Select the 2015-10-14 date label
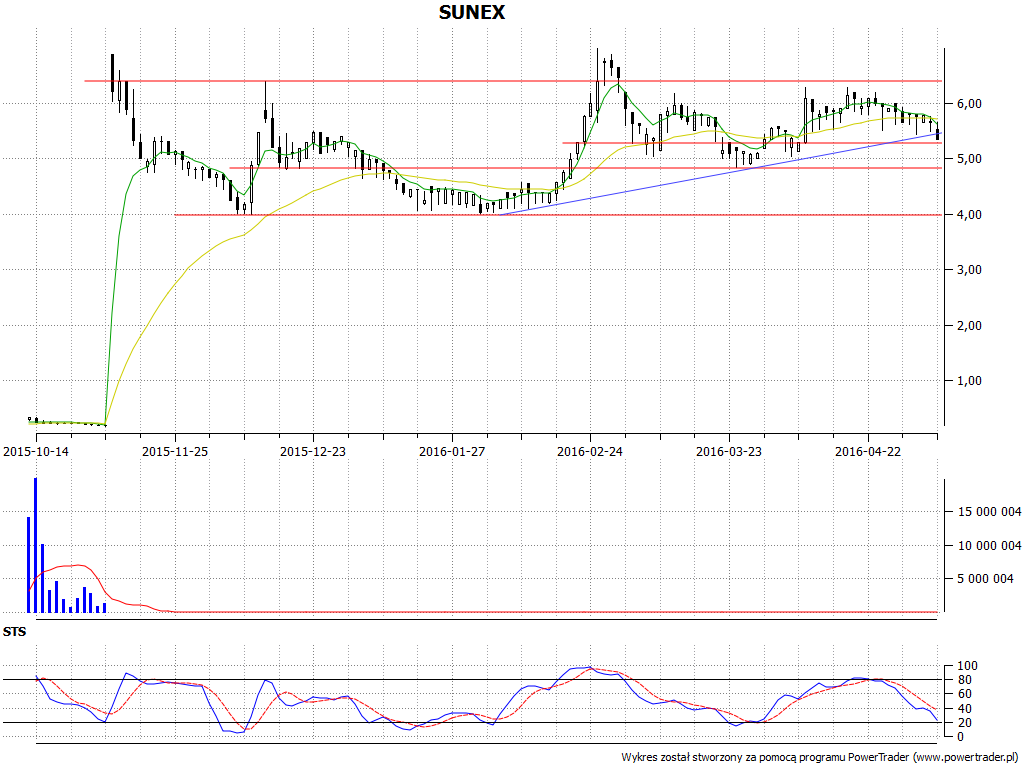This screenshot has height=768, width=1024. pos(36,451)
